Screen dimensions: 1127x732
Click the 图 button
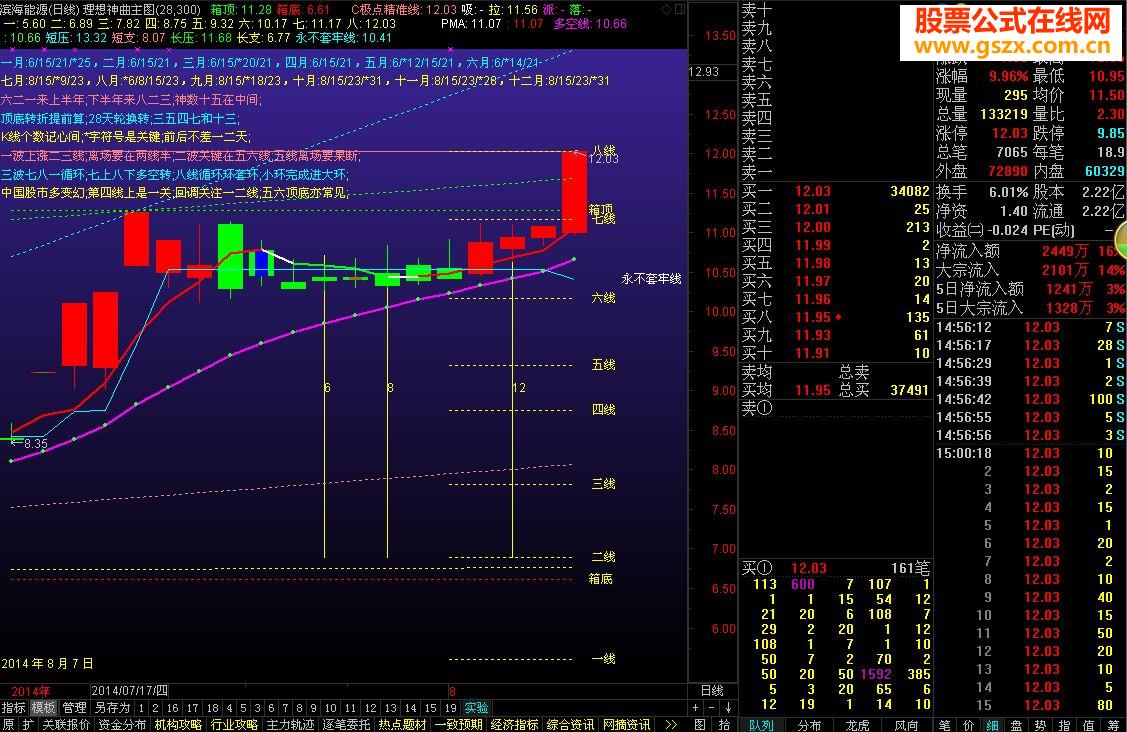coord(700,725)
